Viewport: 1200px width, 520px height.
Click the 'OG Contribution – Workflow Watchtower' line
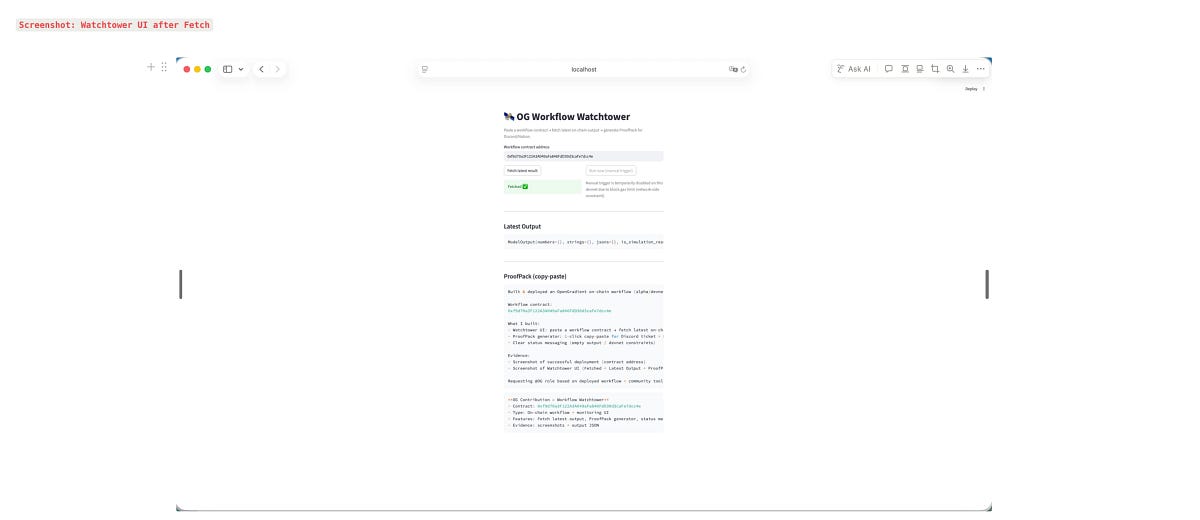click(x=558, y=399)
